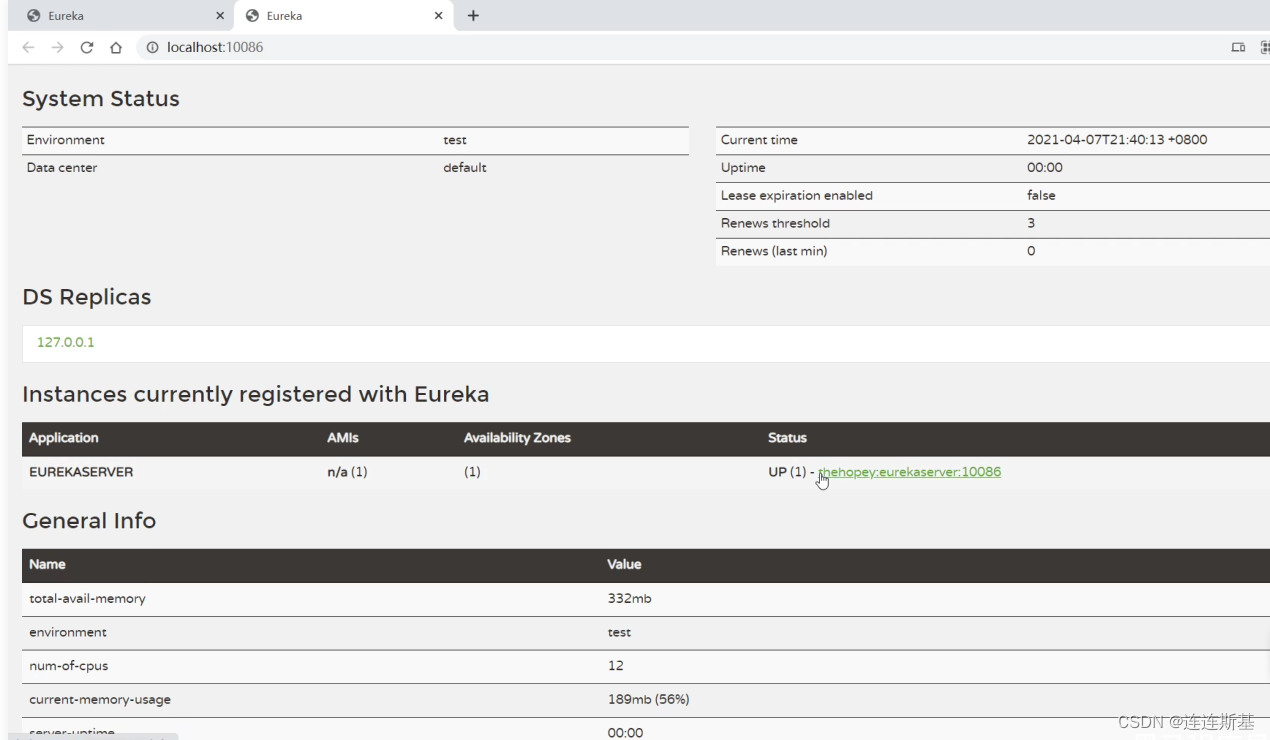Click the Renews threshold label

pyautogui.click(x=775, y=224)
